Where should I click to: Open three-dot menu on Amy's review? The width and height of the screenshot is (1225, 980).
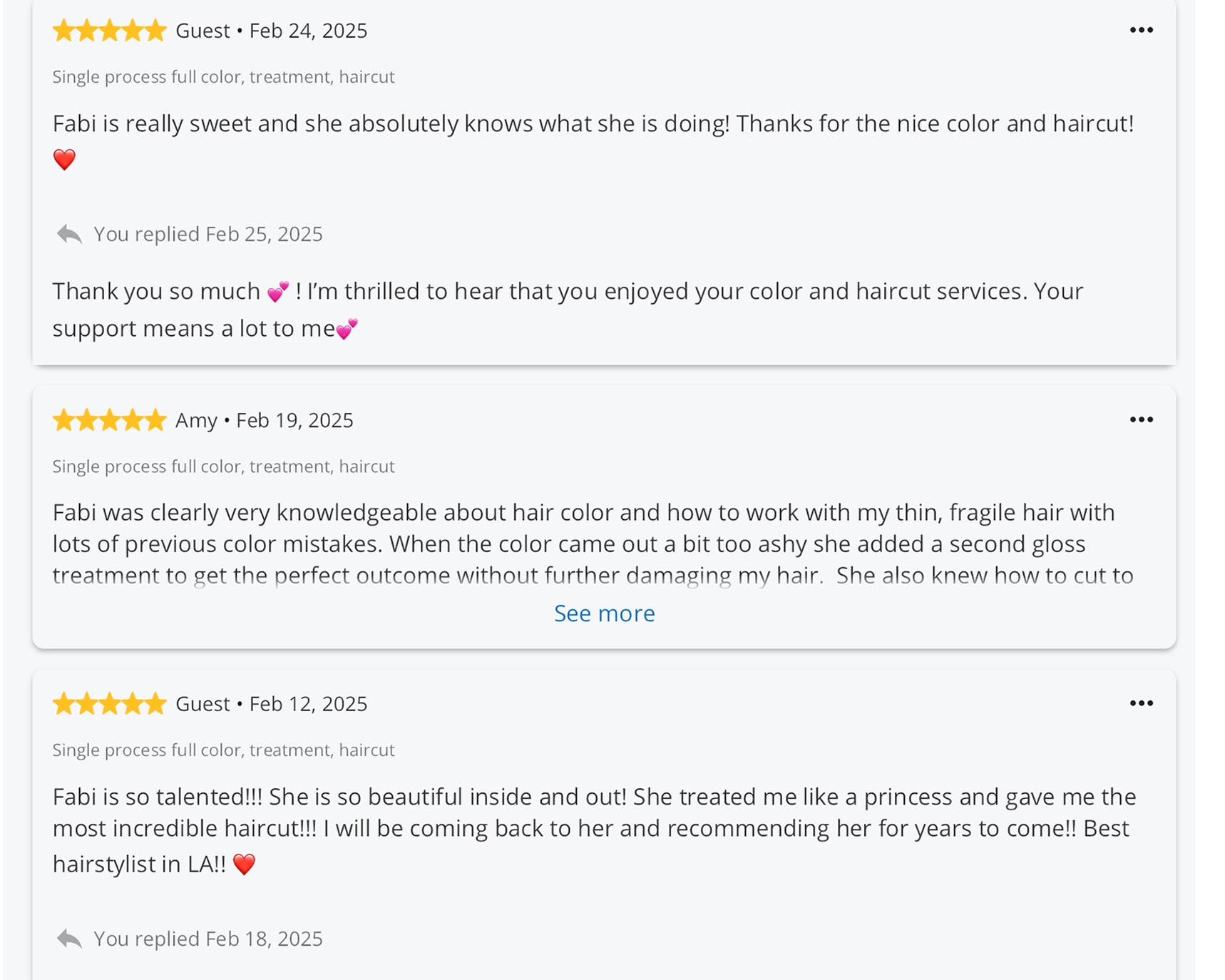pos(1141,419)
